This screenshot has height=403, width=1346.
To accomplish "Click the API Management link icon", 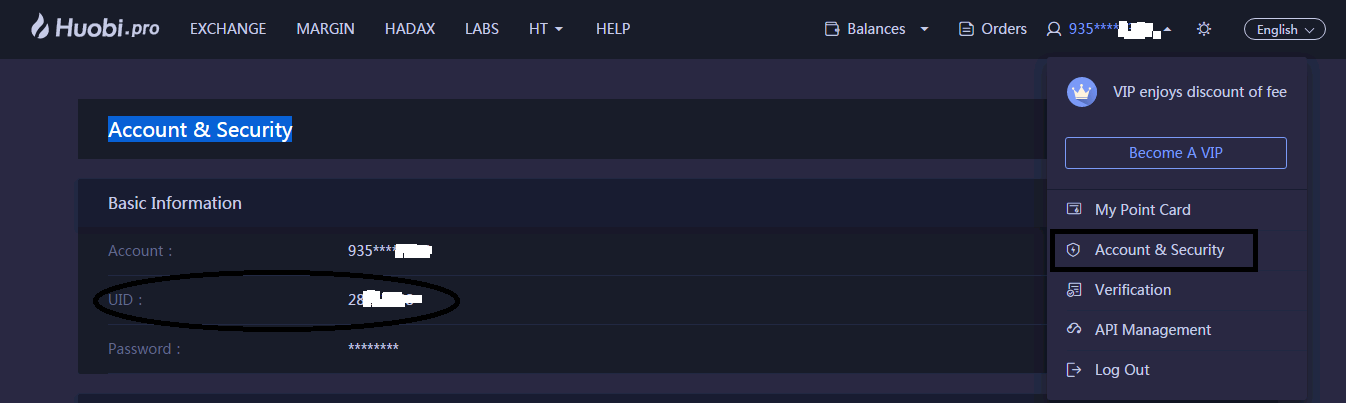I will point(1075,330).
